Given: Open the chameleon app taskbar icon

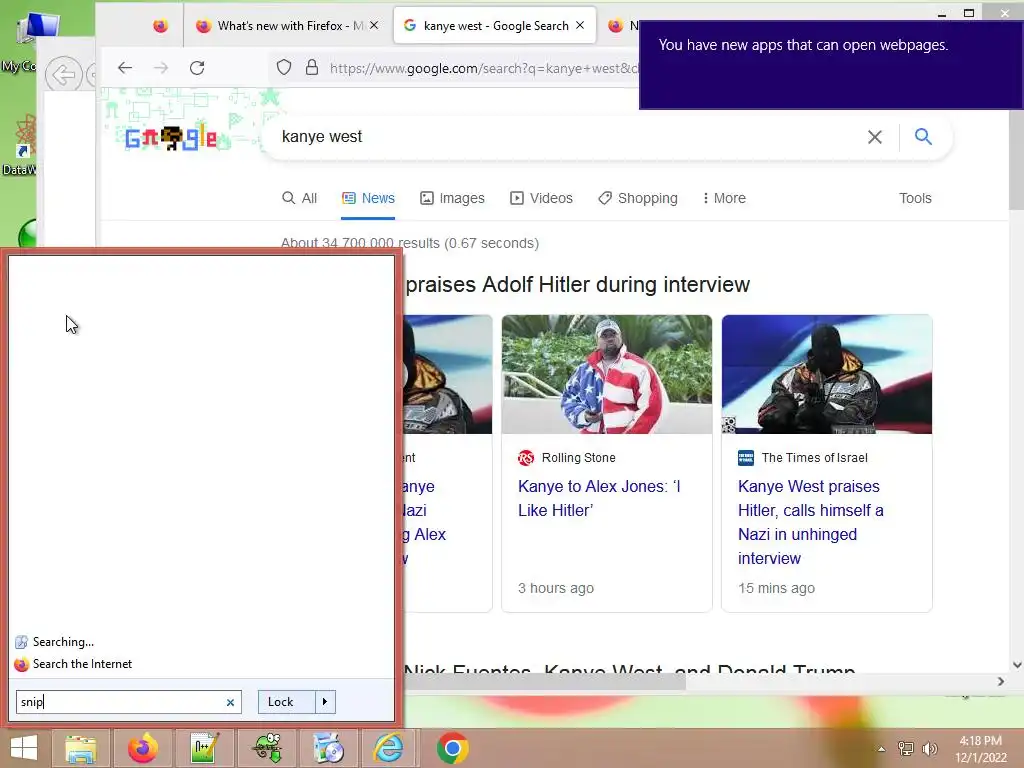Looking at the screenshot, I should point(266,748).
